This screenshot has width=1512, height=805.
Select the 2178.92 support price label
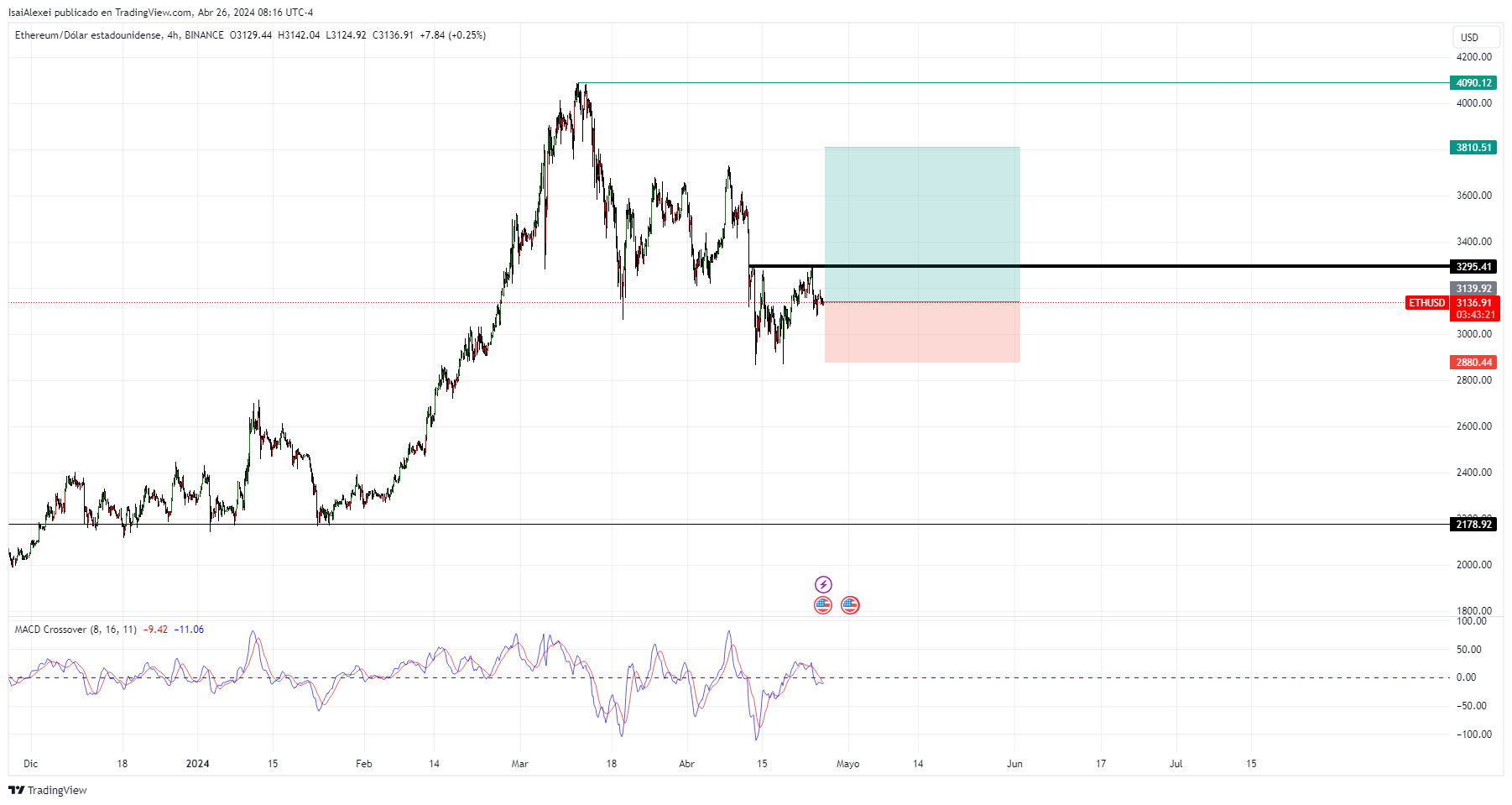click(x=1473, y=525)
